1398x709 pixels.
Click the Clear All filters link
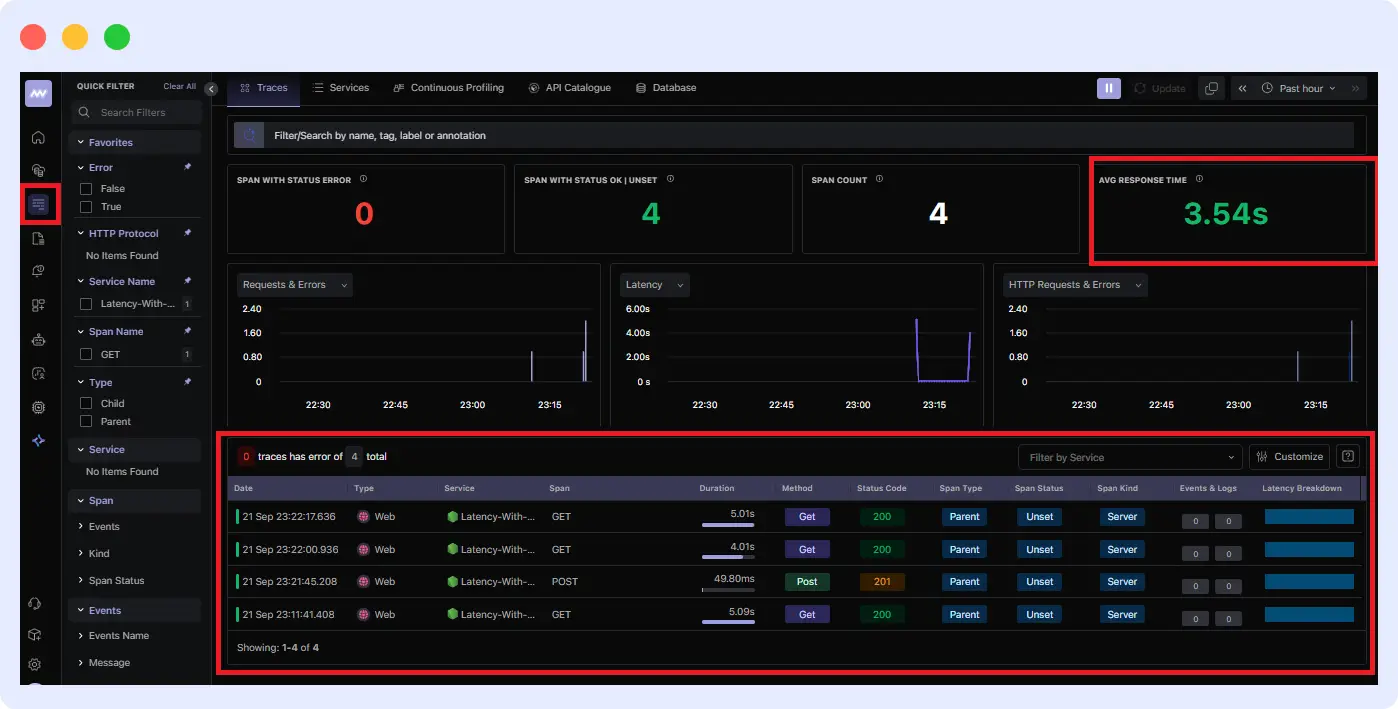point(179,86)
